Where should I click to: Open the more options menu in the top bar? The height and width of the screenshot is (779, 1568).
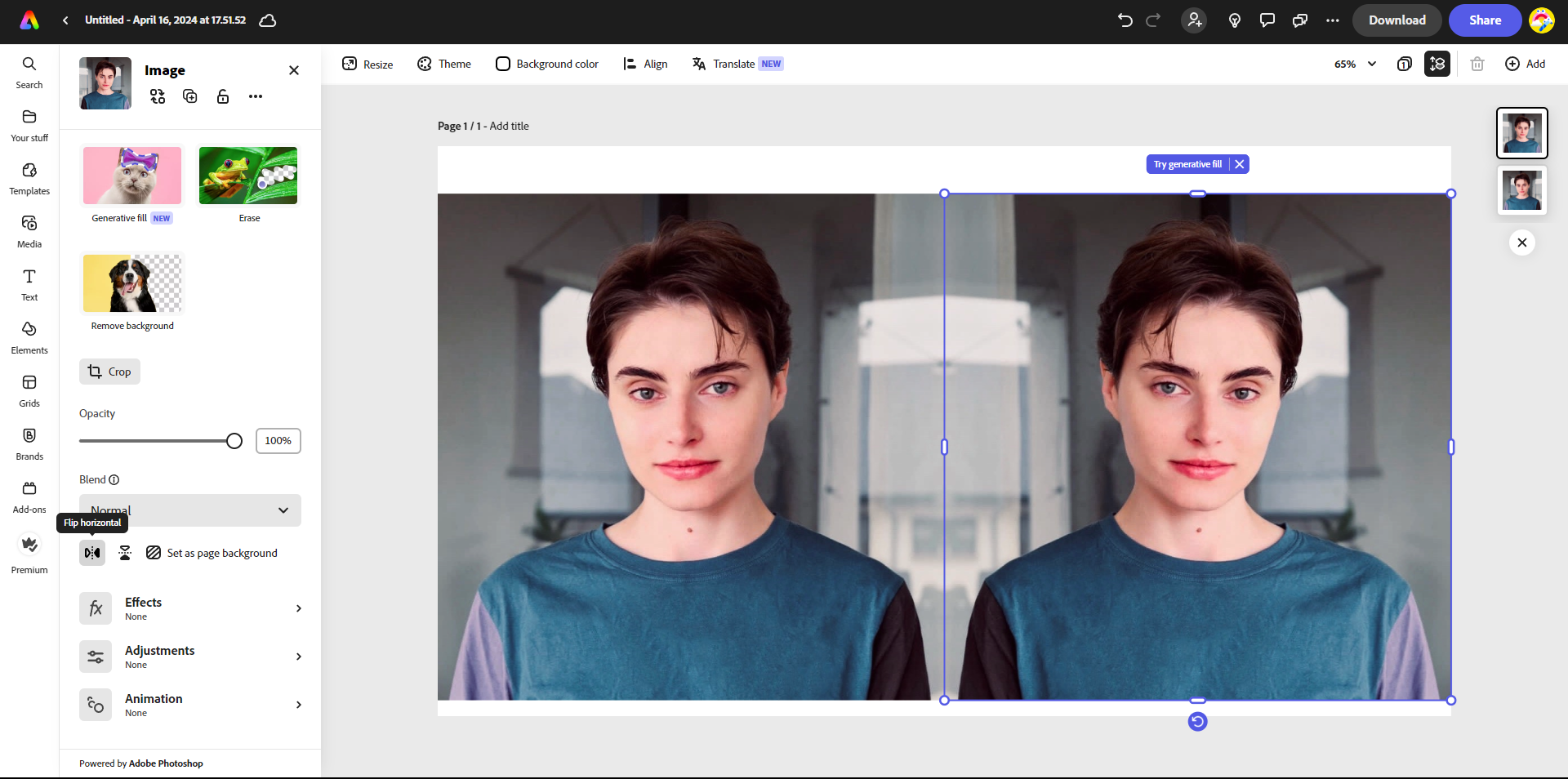point(1332,20)
